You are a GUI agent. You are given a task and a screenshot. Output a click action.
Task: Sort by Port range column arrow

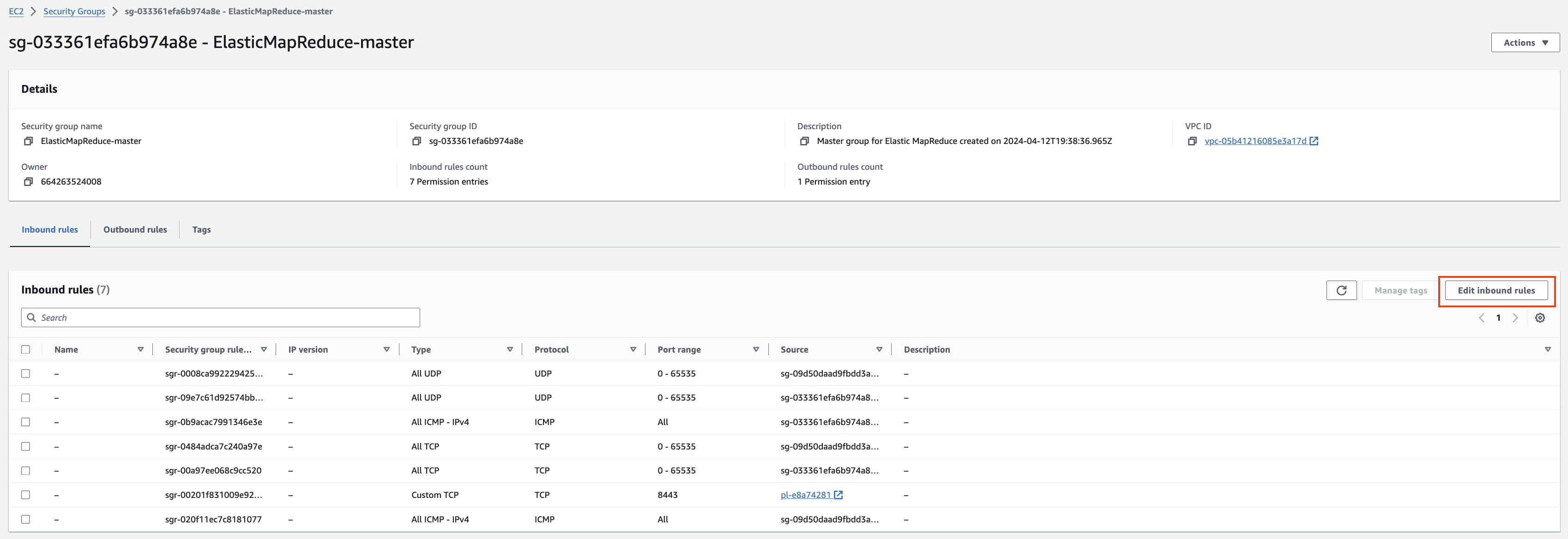[756, 350]
